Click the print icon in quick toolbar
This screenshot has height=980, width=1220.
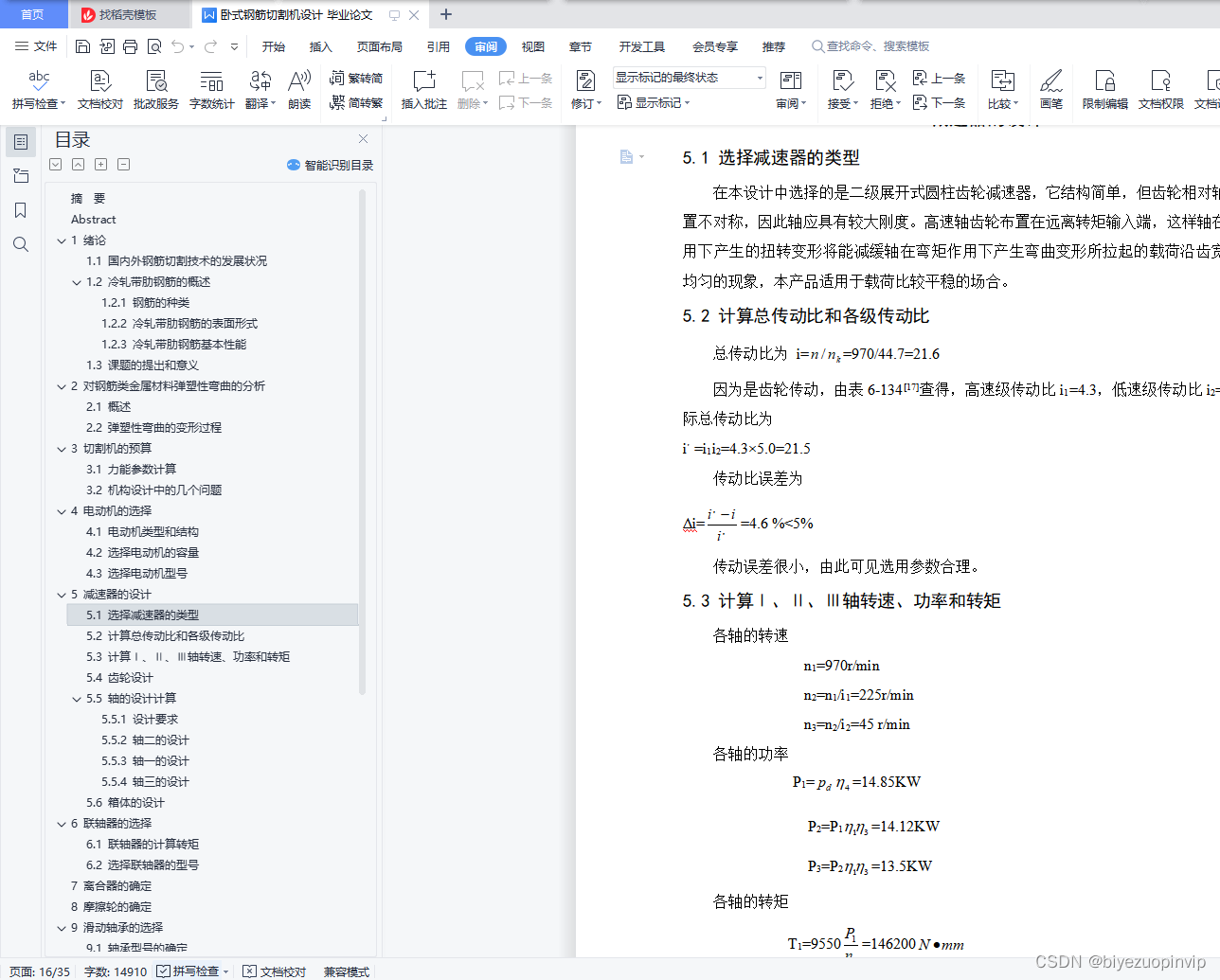130,46
